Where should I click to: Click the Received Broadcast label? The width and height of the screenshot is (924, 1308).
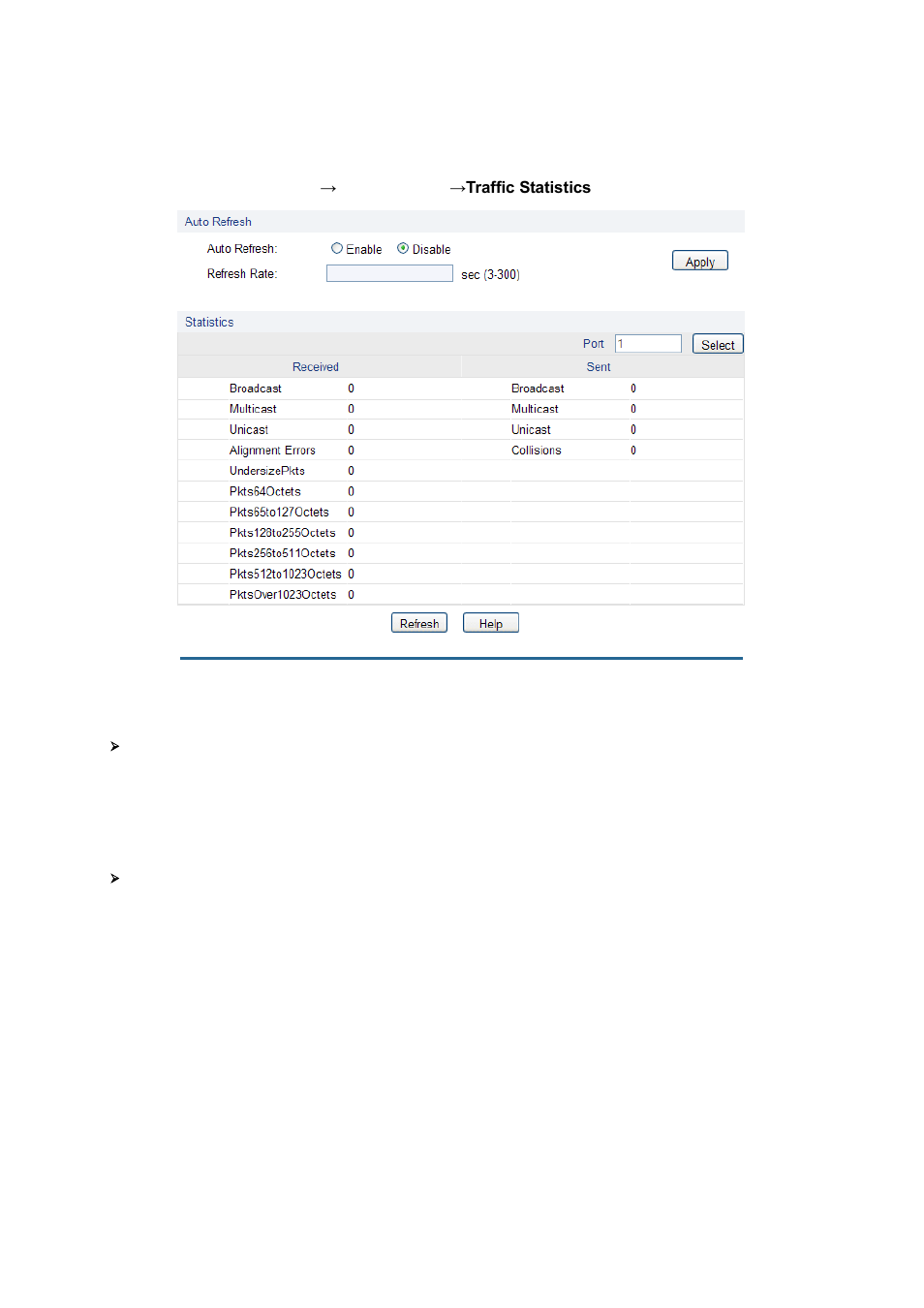click(x=256, y=389)
